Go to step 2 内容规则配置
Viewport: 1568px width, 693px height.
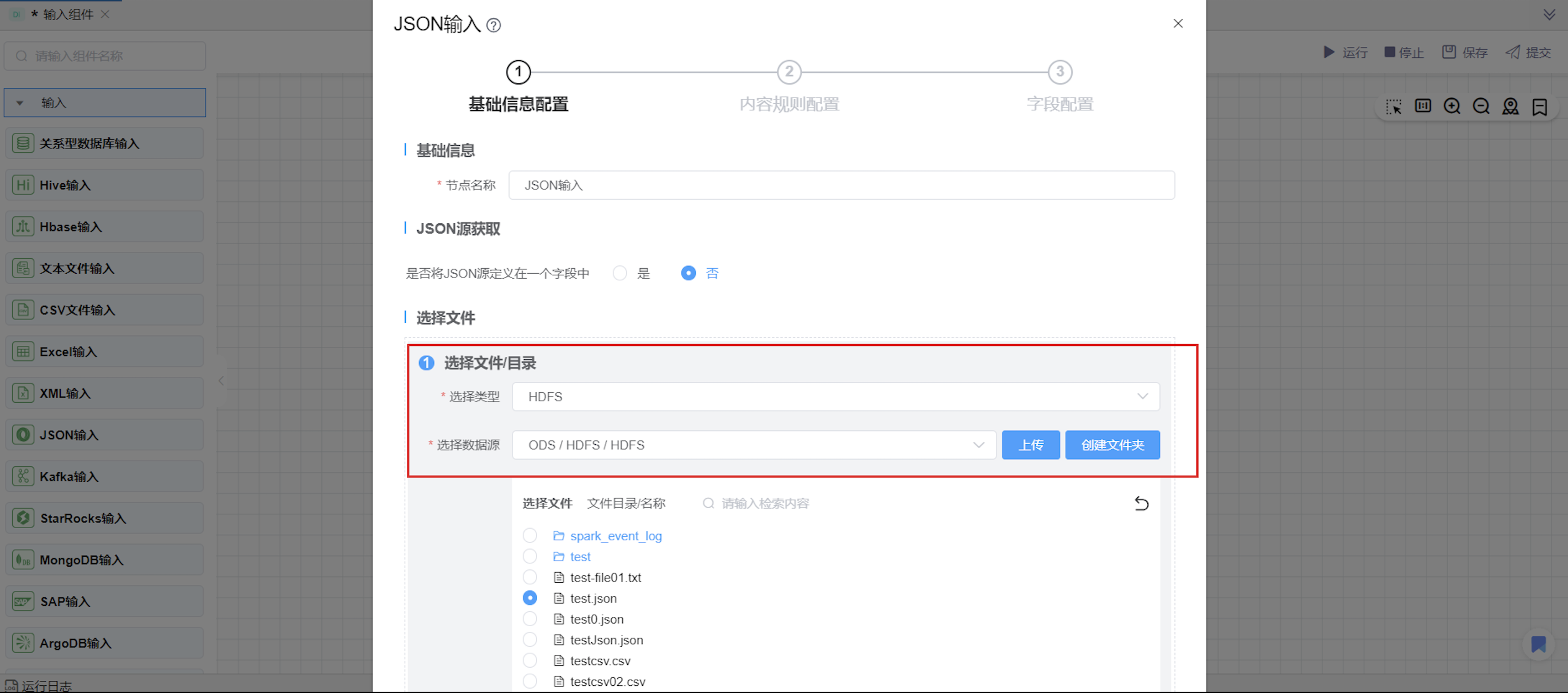click(x=789, y=72)
